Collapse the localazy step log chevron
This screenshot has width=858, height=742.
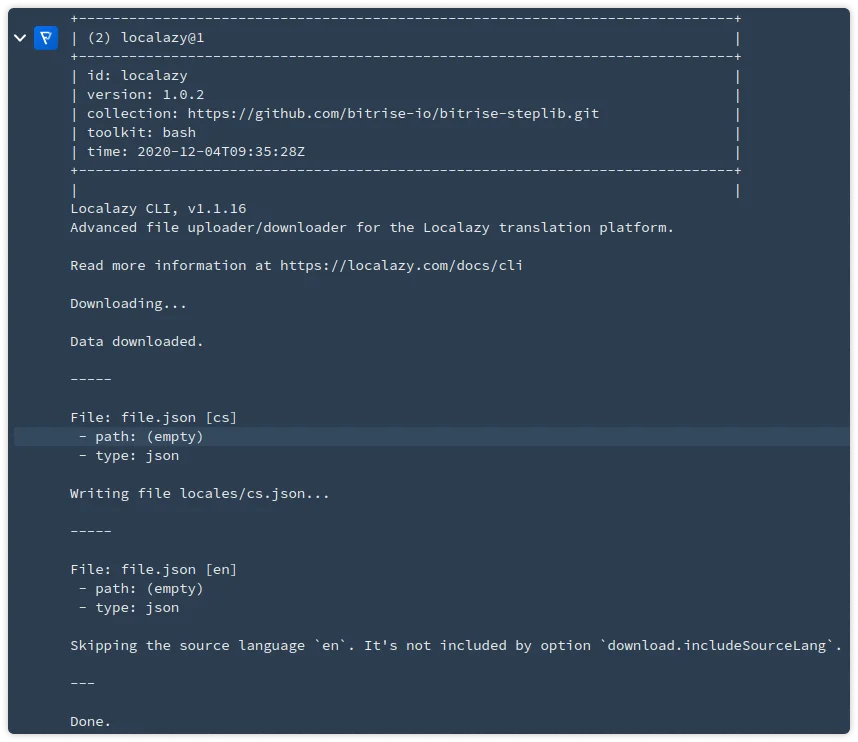pyautogui.click(x=19, y=38)
